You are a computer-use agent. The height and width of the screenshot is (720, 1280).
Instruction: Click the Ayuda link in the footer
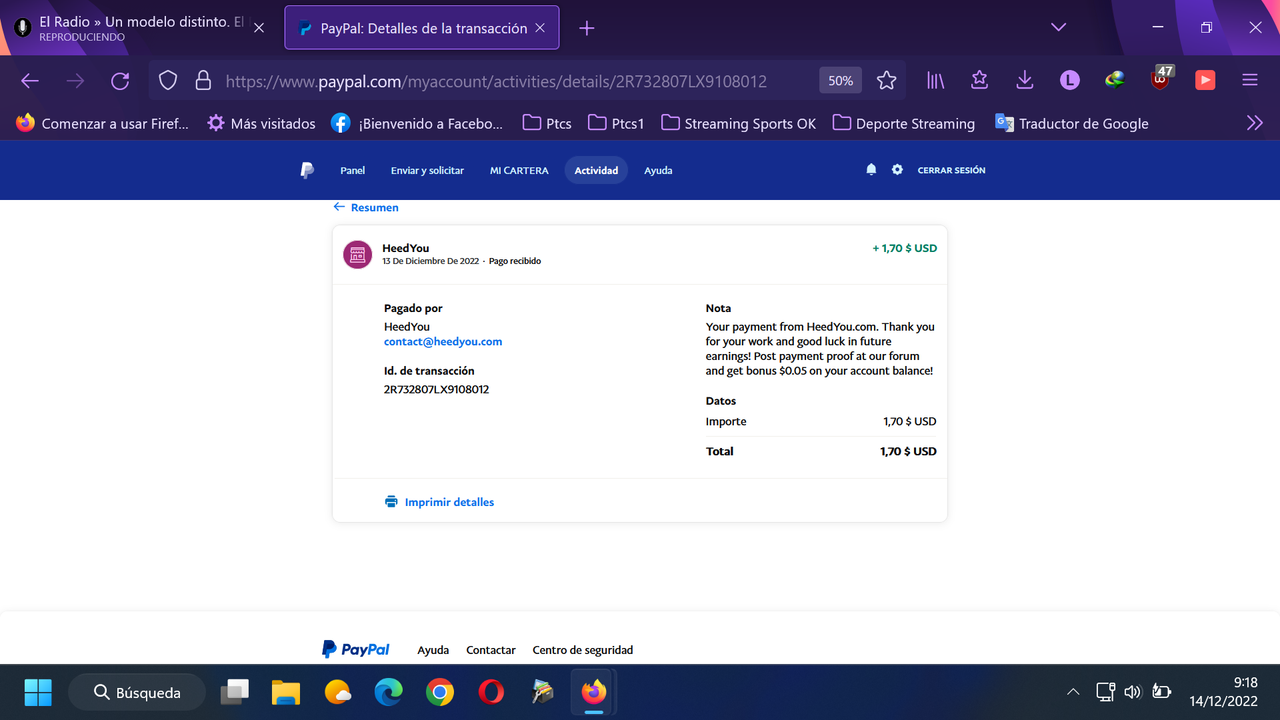pyautogui.click(x=433, y=650)
